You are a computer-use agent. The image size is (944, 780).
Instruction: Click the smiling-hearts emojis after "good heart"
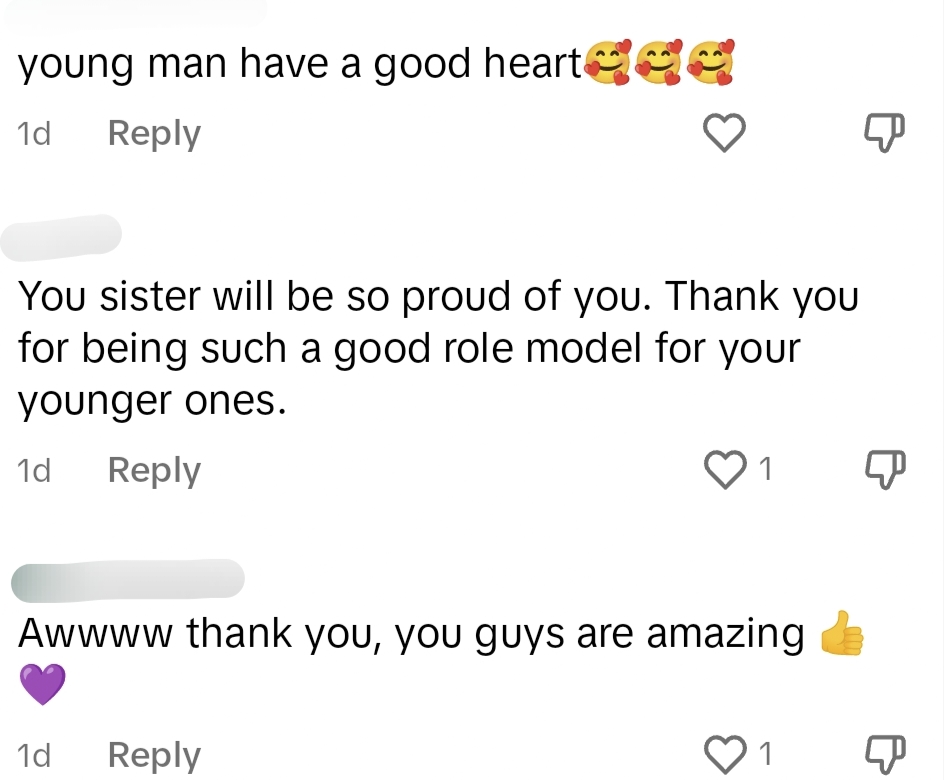pos(660,62)
